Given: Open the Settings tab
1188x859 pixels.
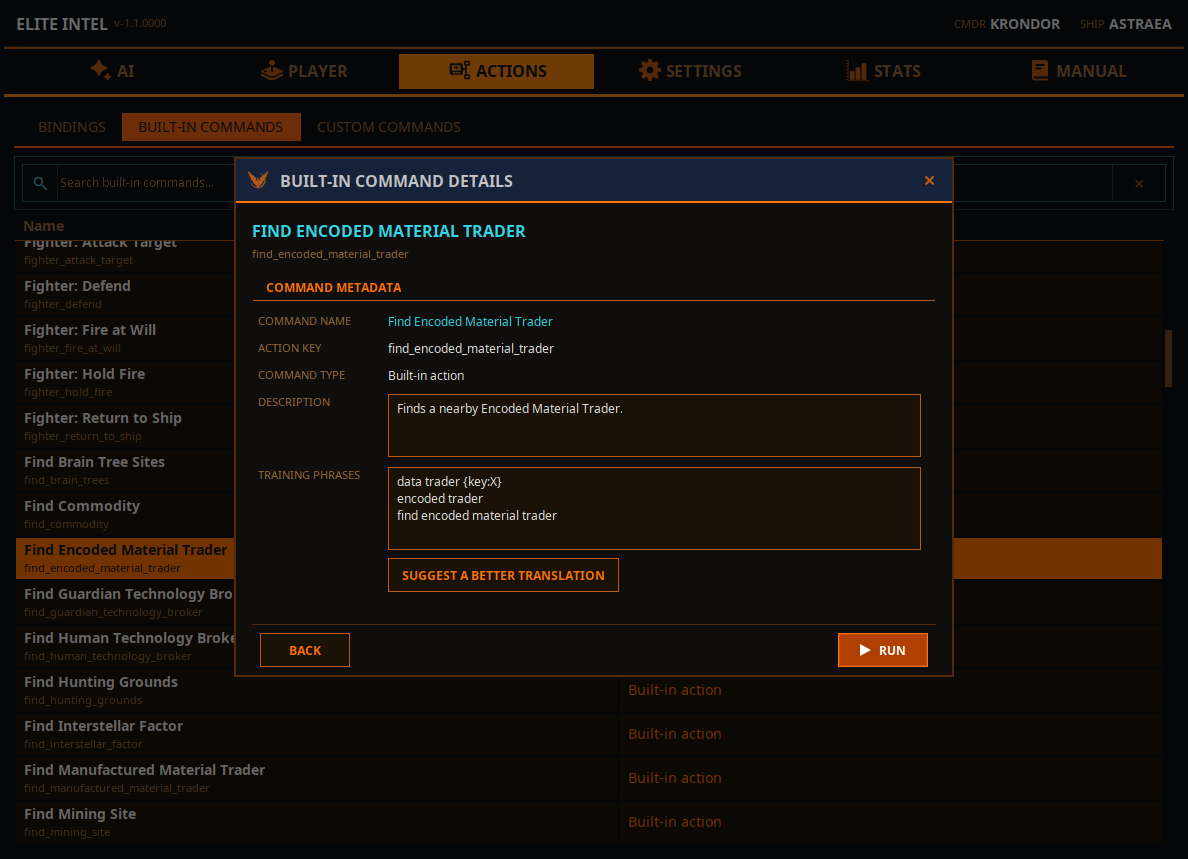Looking at the screenshot, I should (689, 71).
